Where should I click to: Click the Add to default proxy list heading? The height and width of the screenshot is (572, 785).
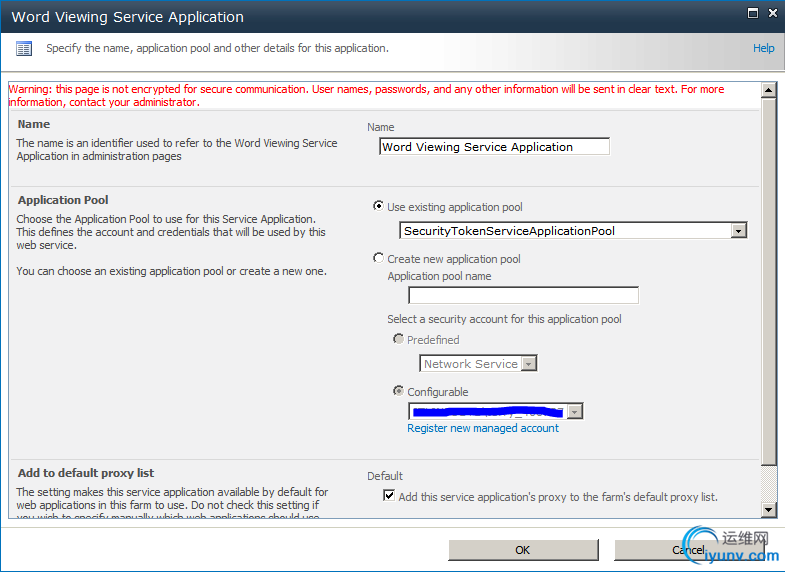[86, 473]
